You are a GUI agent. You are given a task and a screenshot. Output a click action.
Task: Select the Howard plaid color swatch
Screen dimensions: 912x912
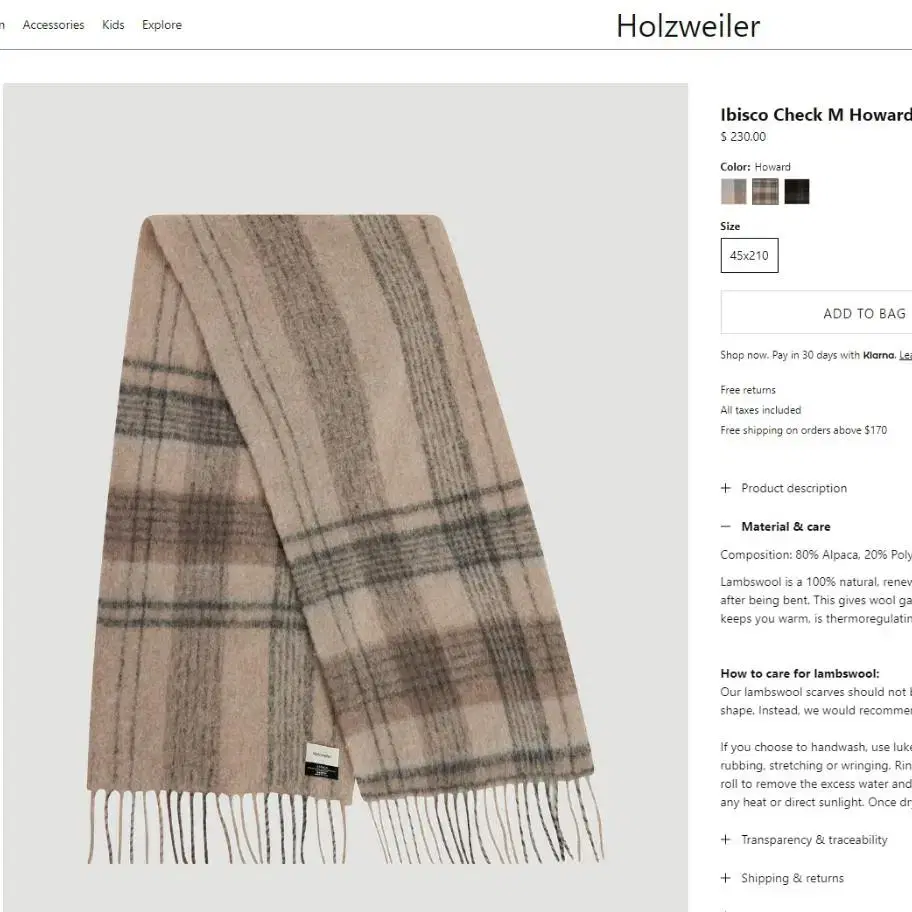pyautogui.click(x=765, y=191)
